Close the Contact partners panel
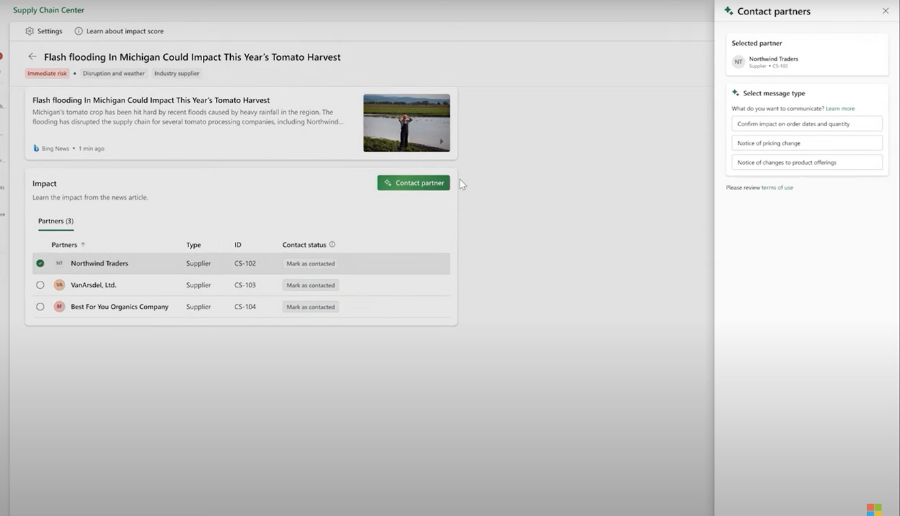 click(885, 11)
